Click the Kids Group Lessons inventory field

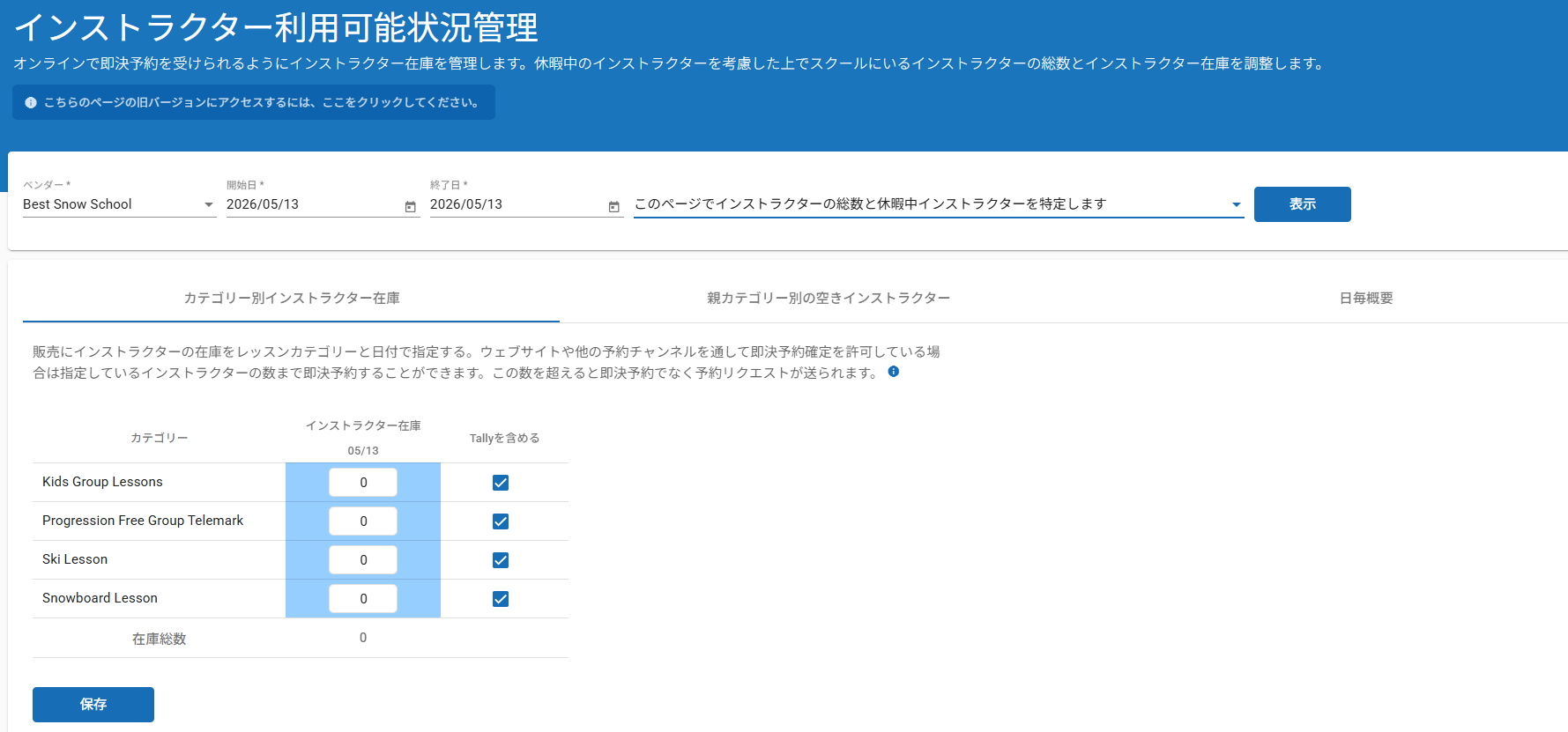tap(363, 483)
